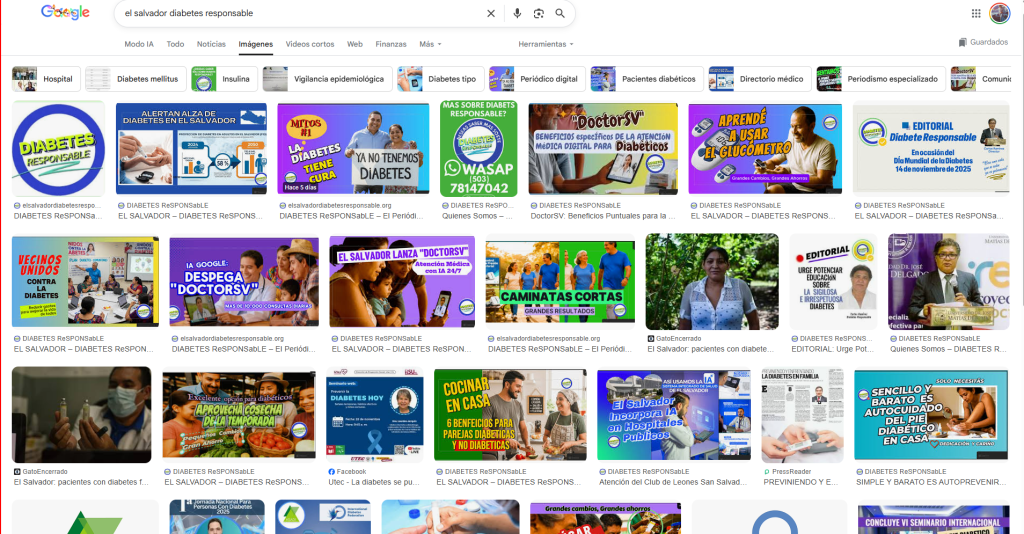Clear the search box with the X icon
The image size is (1024, 534).
click(490, 13)
